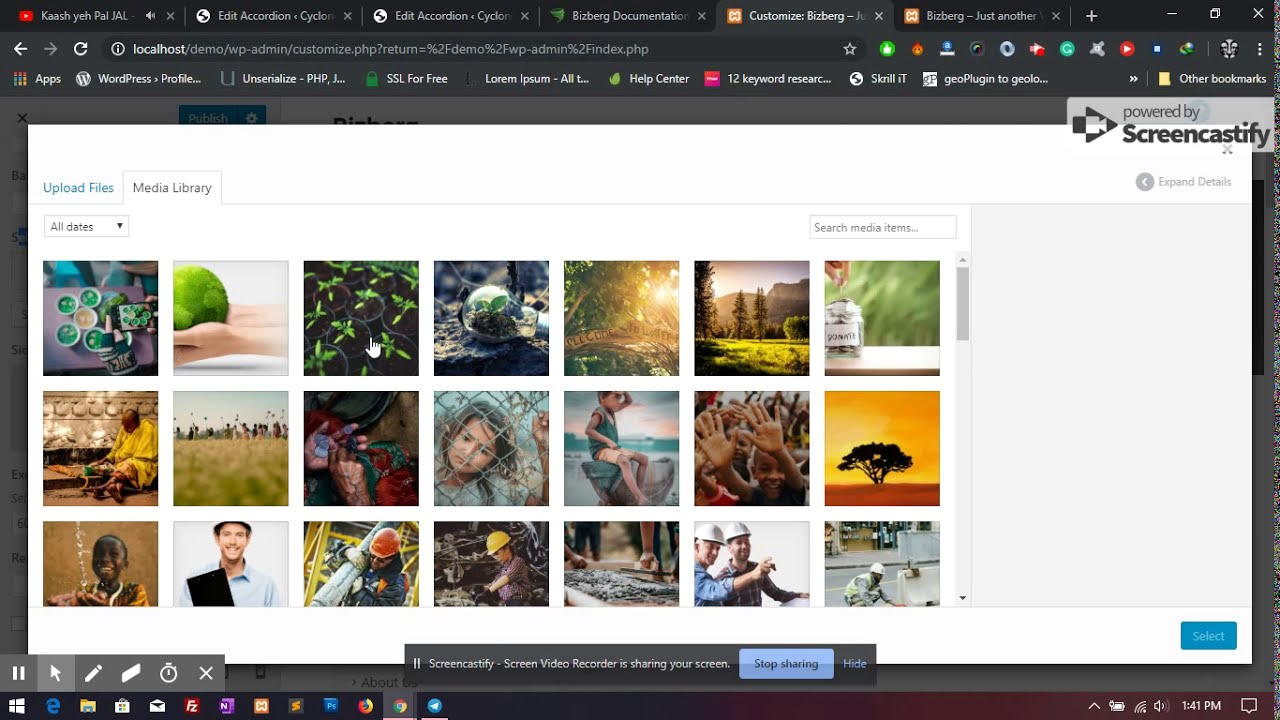
Task: Select the Screencastify mouse cursor tool
Action: click(56, 673)
